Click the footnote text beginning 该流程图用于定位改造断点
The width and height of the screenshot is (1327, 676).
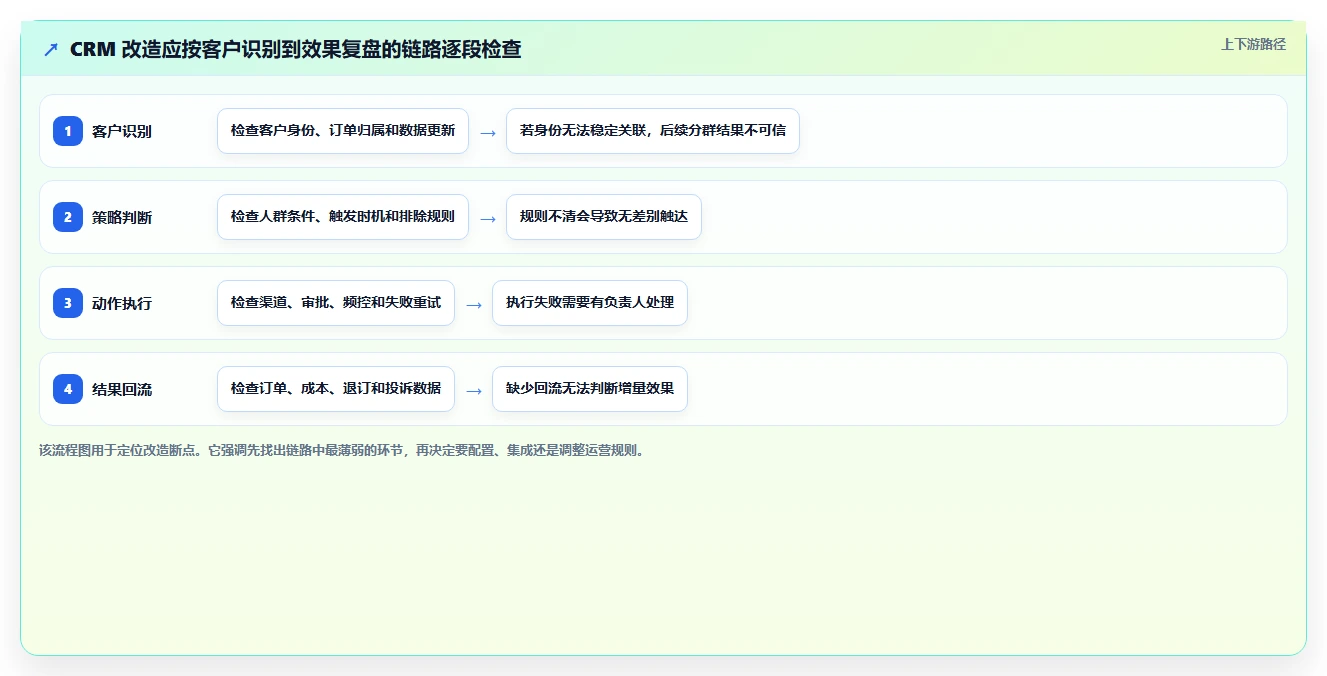[x=342, y=450]
